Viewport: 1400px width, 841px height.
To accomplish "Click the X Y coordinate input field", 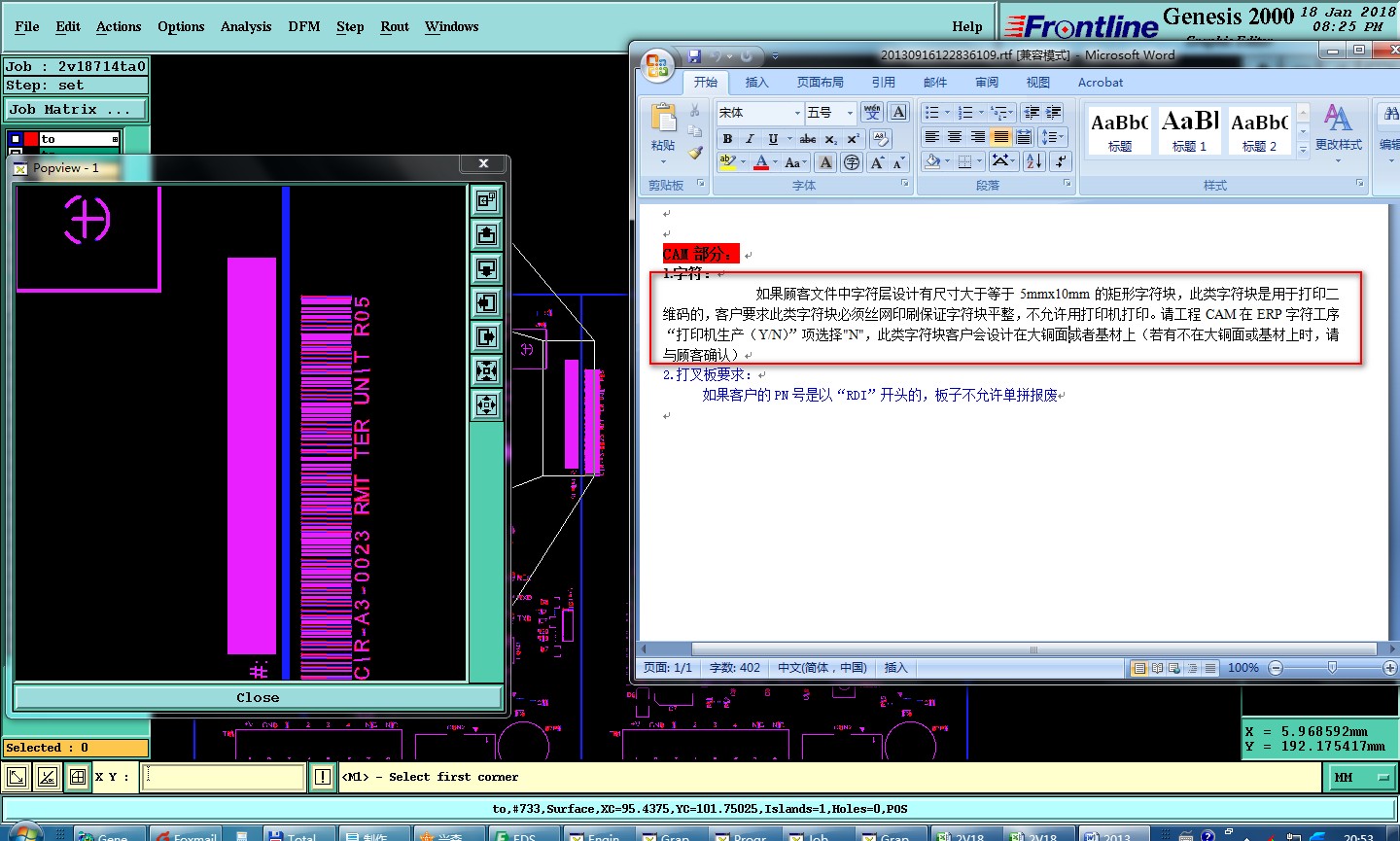I will click(x=224, y=777).
